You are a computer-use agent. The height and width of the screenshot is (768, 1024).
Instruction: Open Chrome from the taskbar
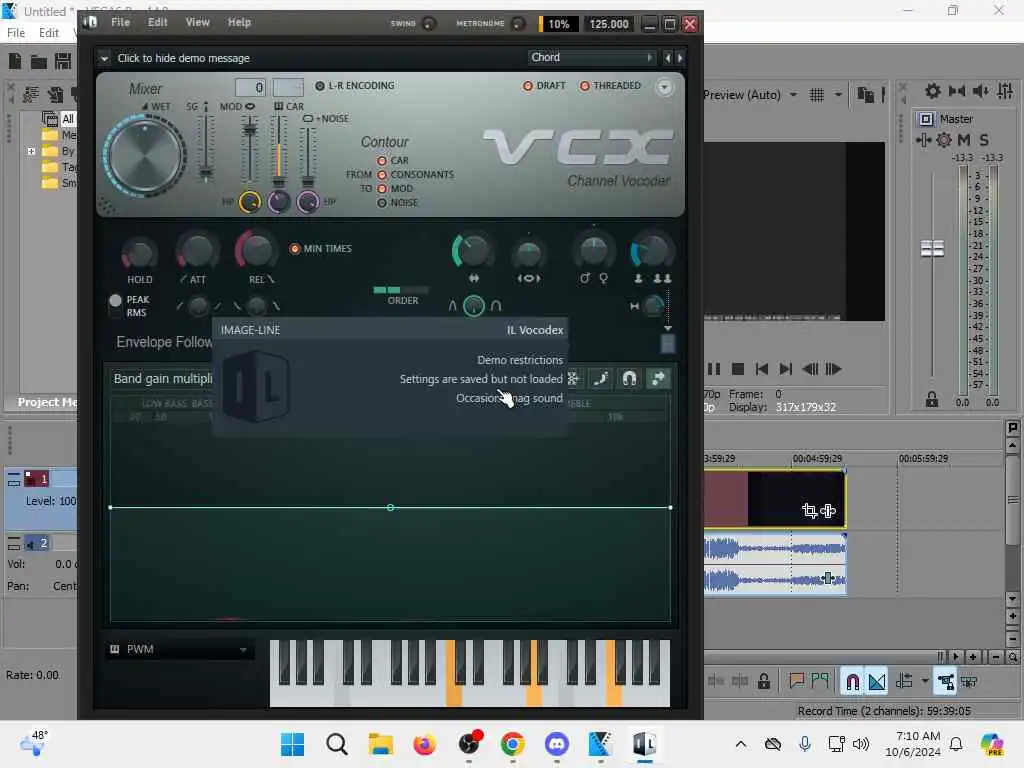513,744
